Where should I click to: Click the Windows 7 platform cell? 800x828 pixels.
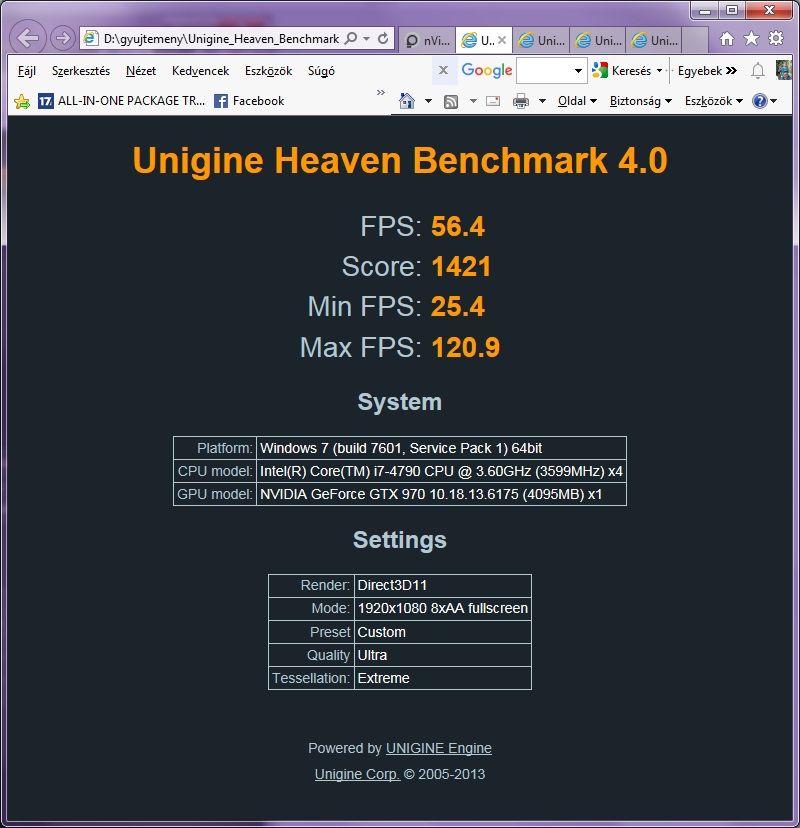441,448
